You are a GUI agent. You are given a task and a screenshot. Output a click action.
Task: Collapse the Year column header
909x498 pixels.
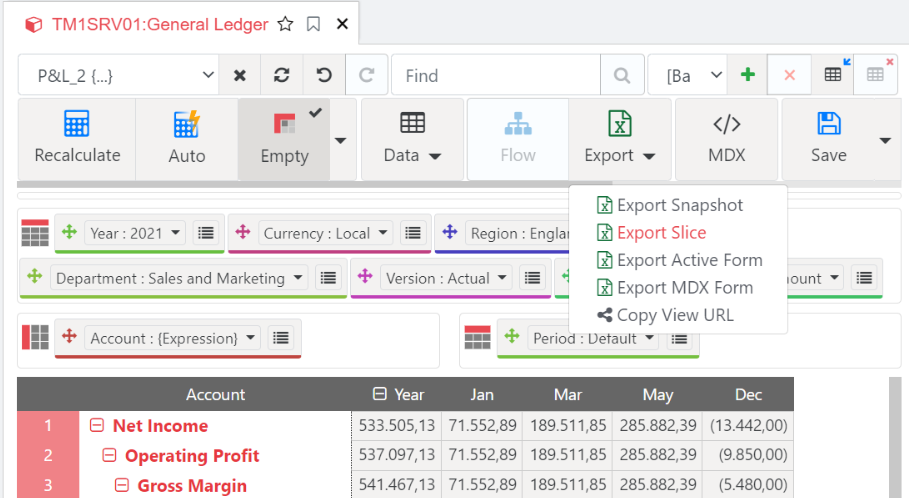tap(380, 394)
